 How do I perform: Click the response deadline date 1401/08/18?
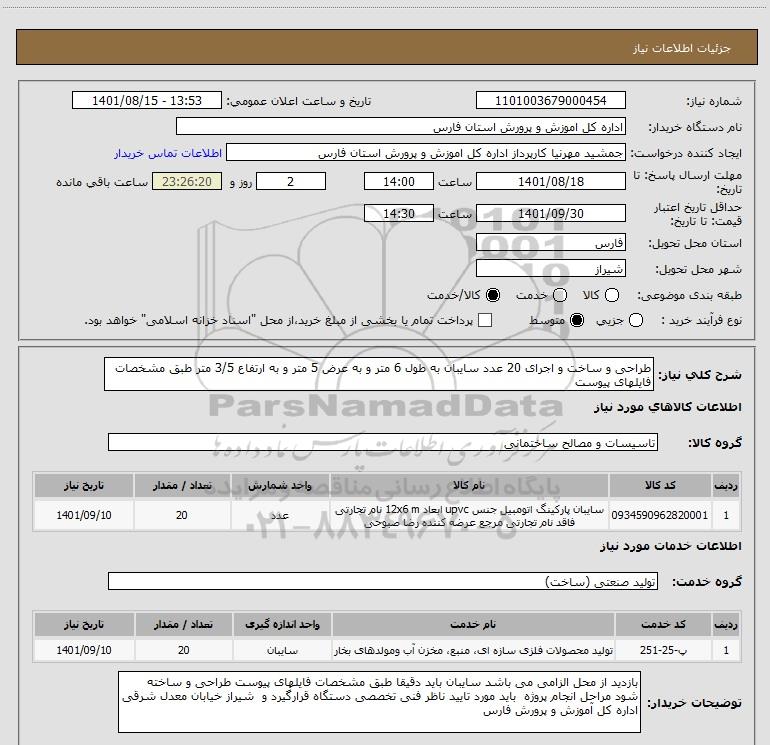point(550,181)
